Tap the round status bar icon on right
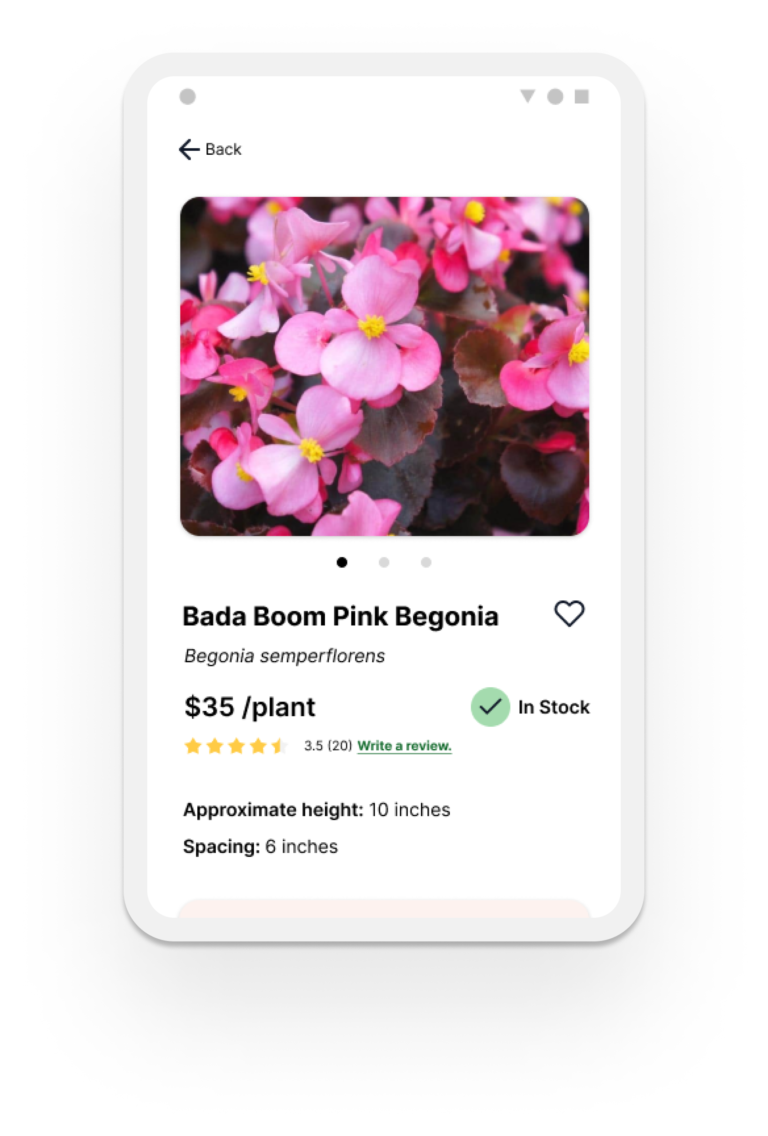Image resolution: width=768 pixels, height=1136 pixels. tap(555, 96)
